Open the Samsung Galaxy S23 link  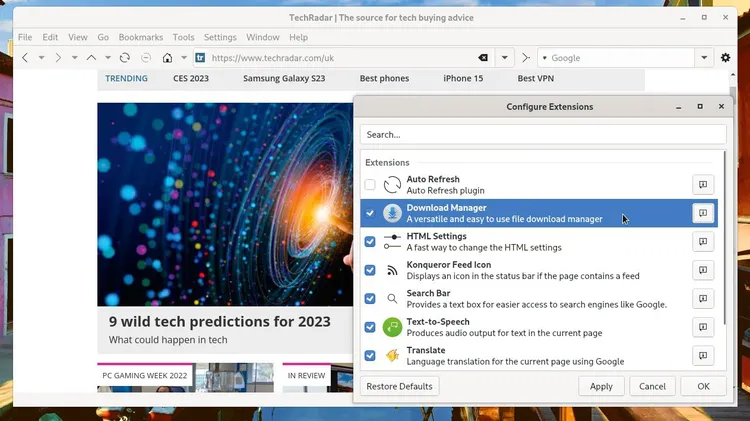point(284,78)
